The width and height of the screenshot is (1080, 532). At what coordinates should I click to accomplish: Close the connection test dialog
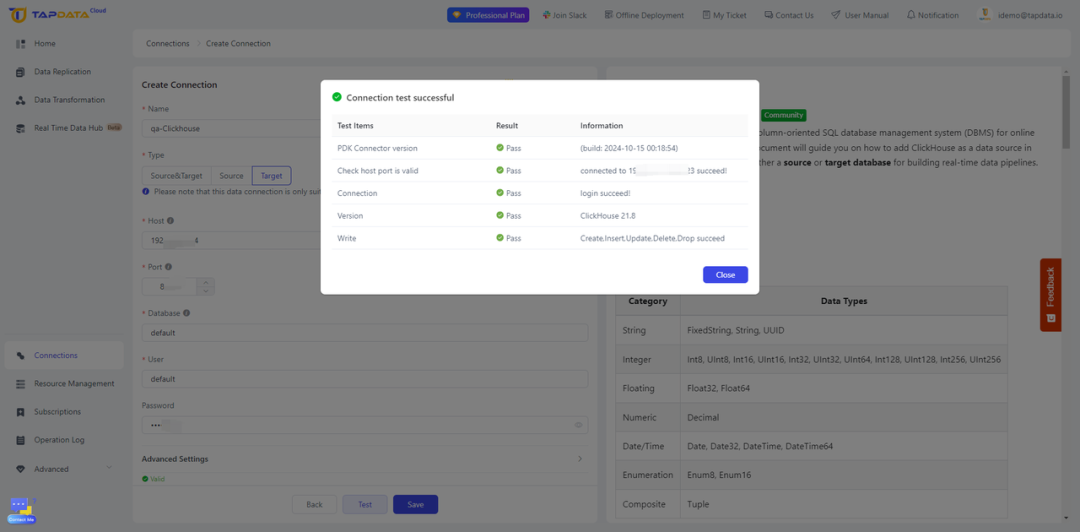725,274
